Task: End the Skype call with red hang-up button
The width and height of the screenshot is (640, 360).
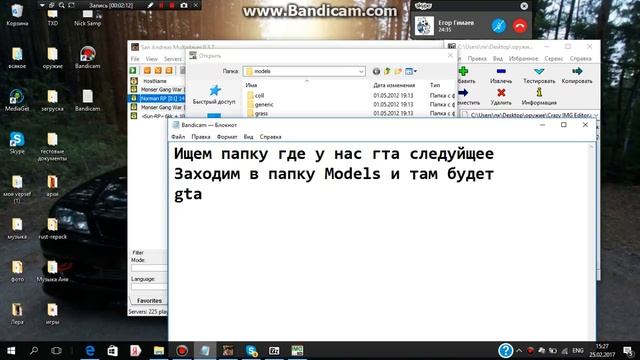Action: tap(520, 26)
